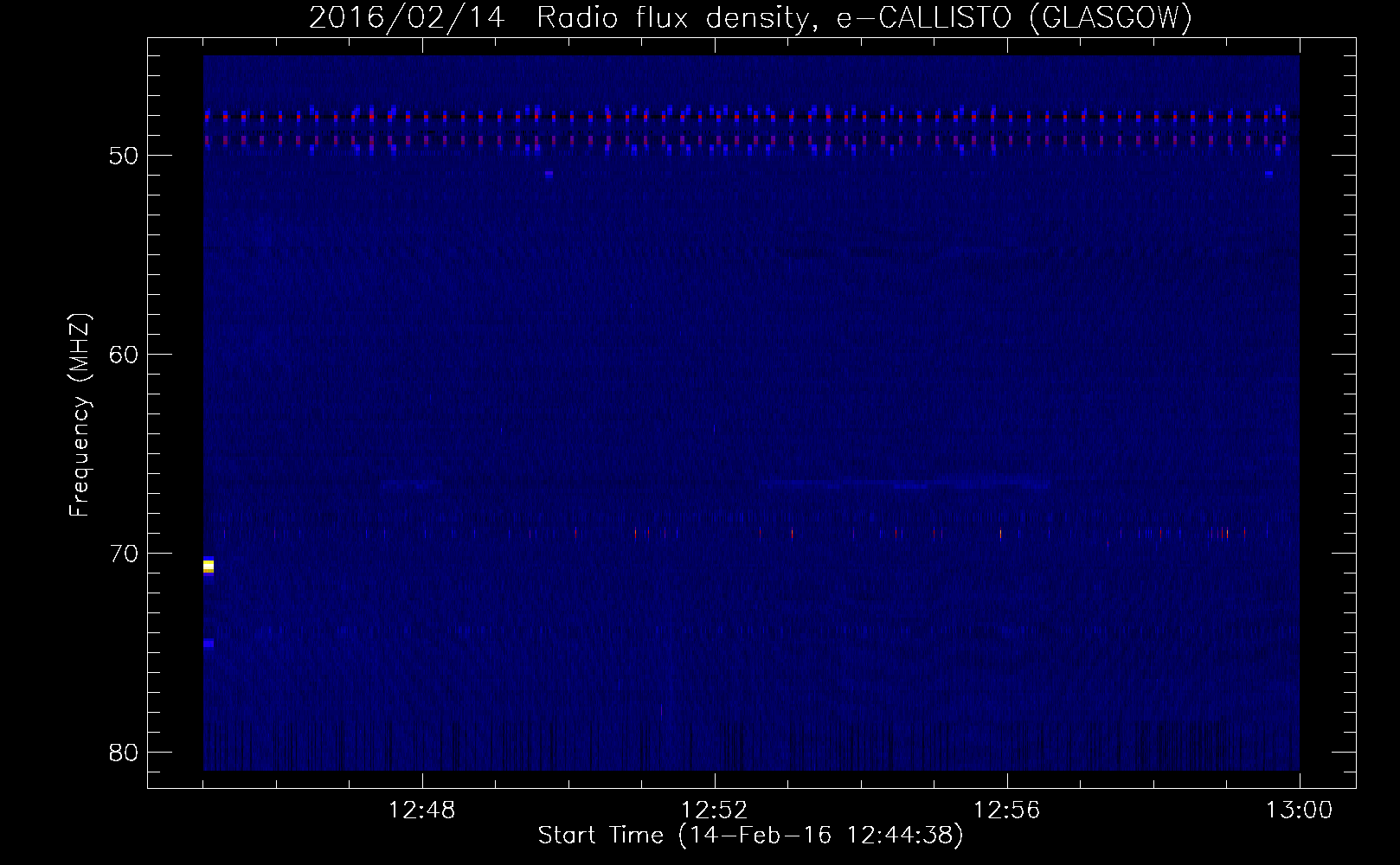Click the 12:56 time tick label
The width and height of the screenshot is (1400, 865).
tap(1007, 811)
